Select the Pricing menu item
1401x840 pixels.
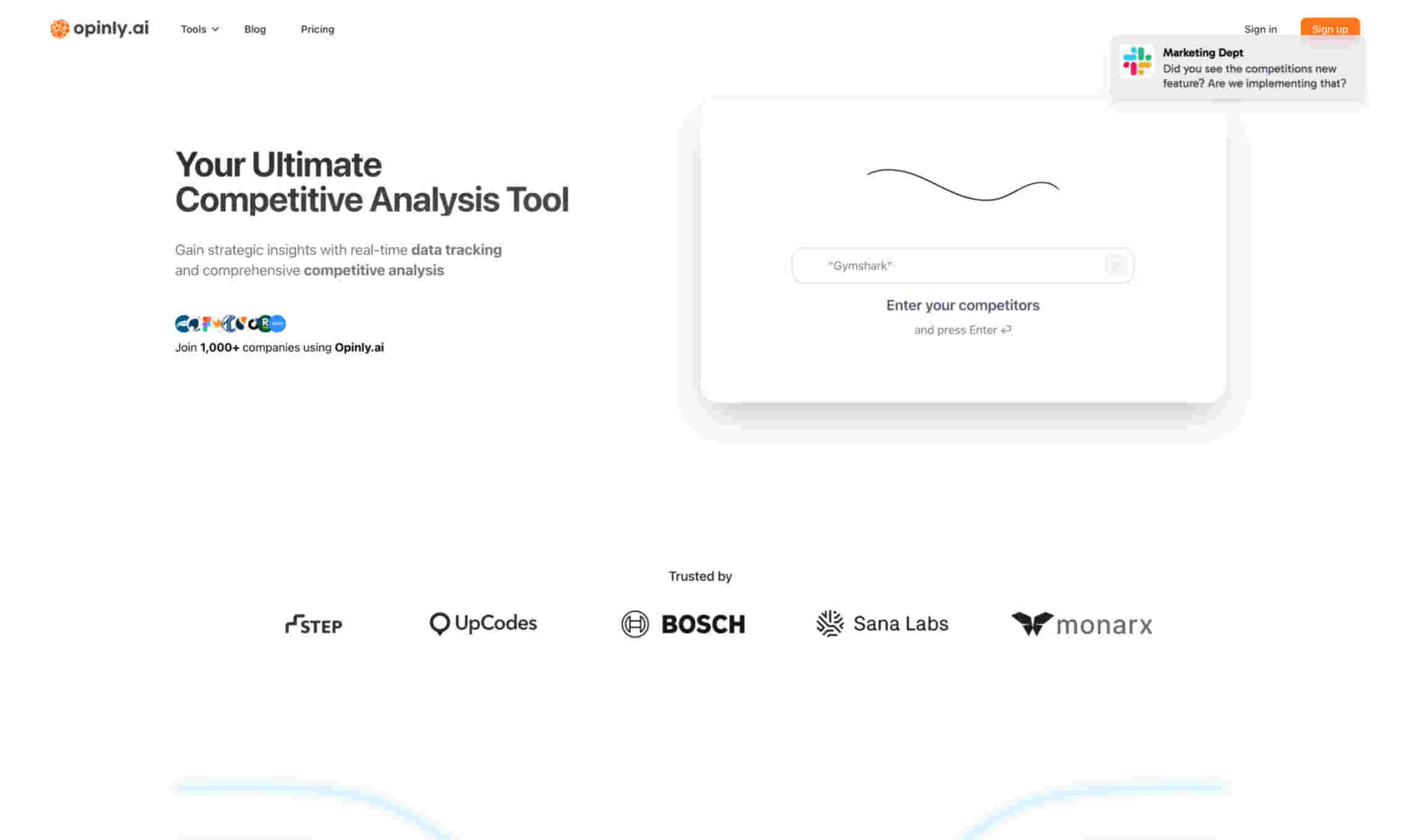point(317,29)
